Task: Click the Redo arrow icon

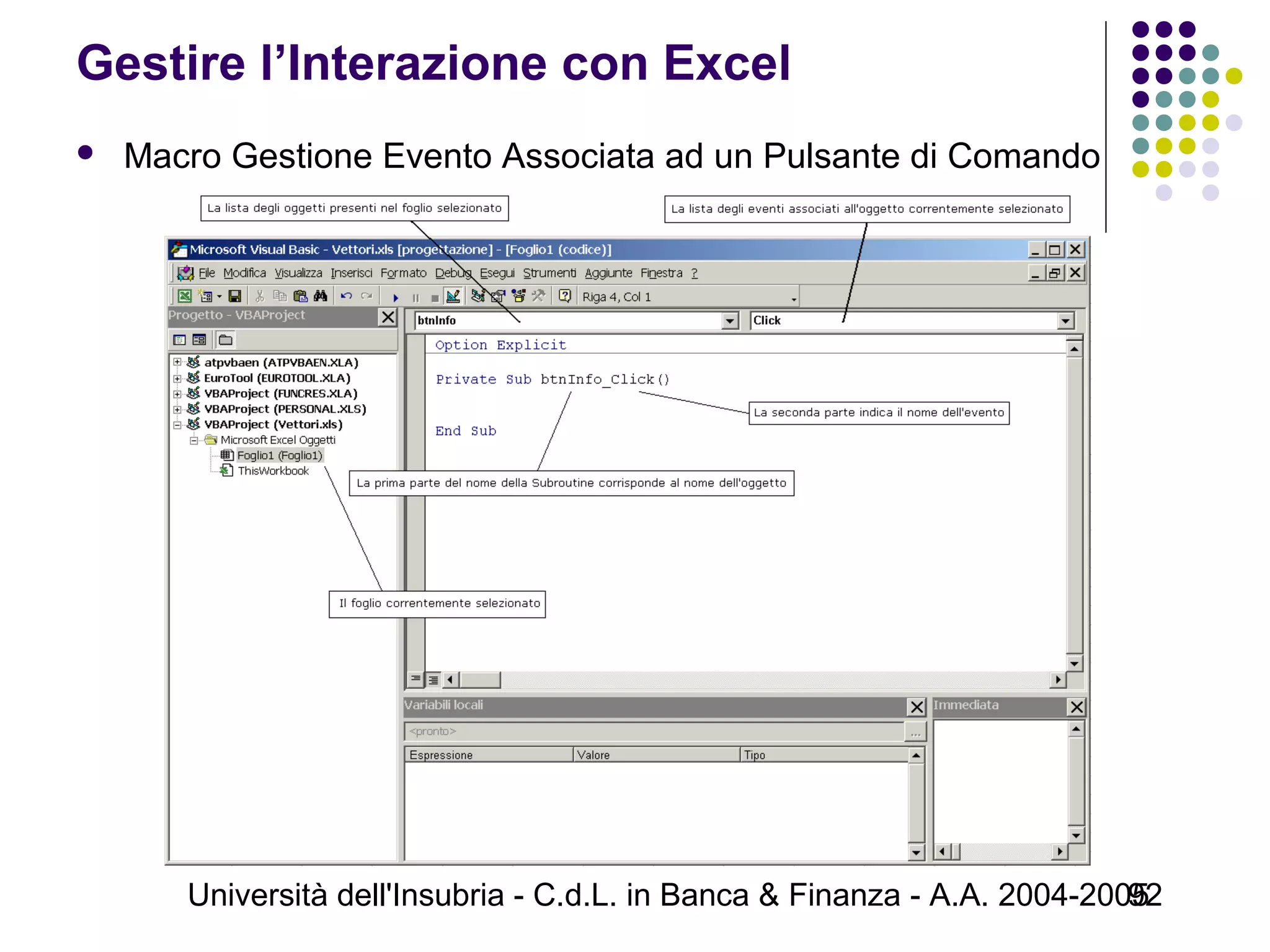Action: pos(366,296)
